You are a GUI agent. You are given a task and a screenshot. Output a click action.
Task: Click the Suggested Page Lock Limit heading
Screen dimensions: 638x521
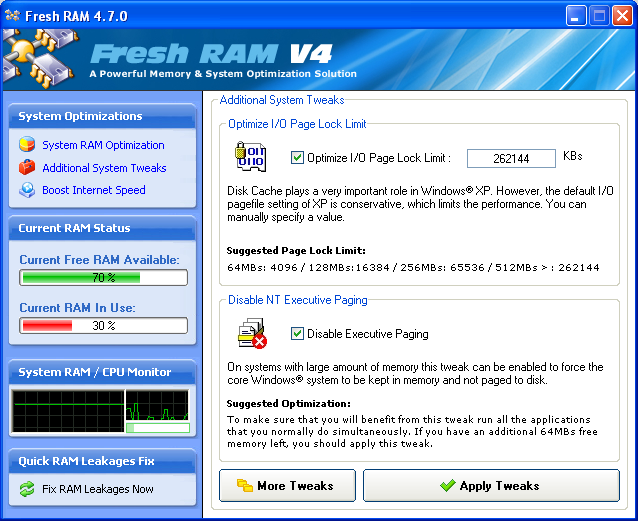[296, 250]
